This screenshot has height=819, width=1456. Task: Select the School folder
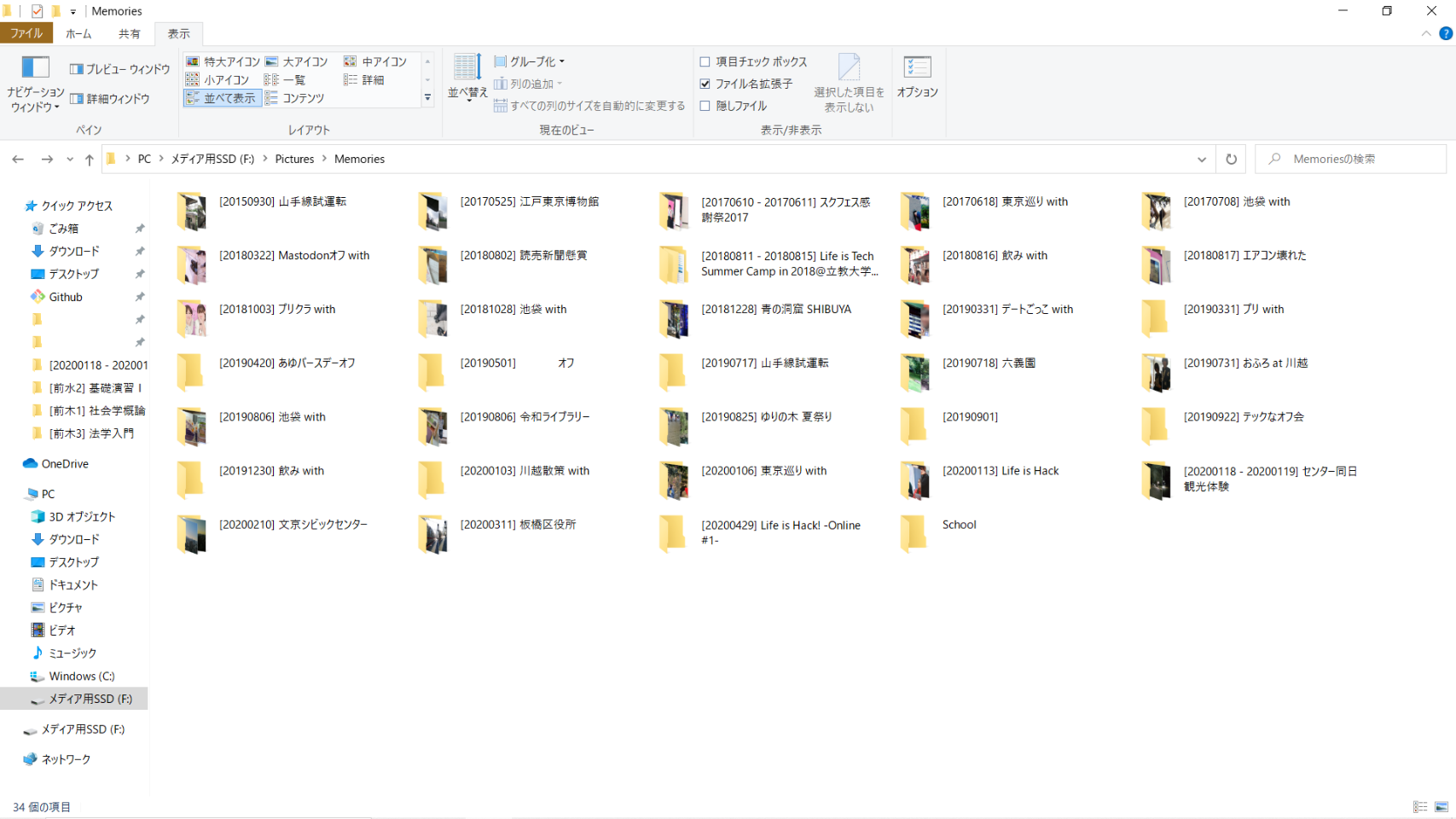click(x=958, y=526)
